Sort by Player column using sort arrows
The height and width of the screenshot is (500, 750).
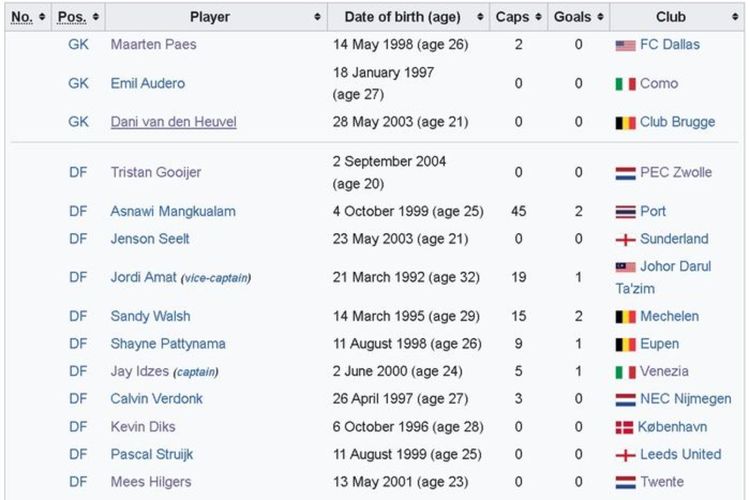click(x=317, y=17)
